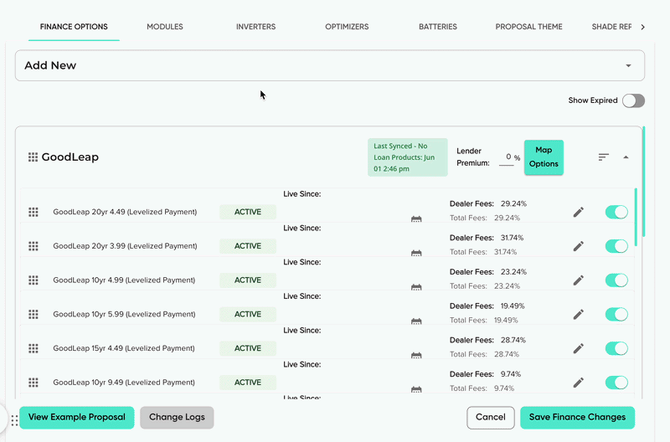
Task: Open the Inverters tab
Action: click(x=256, y=27)
